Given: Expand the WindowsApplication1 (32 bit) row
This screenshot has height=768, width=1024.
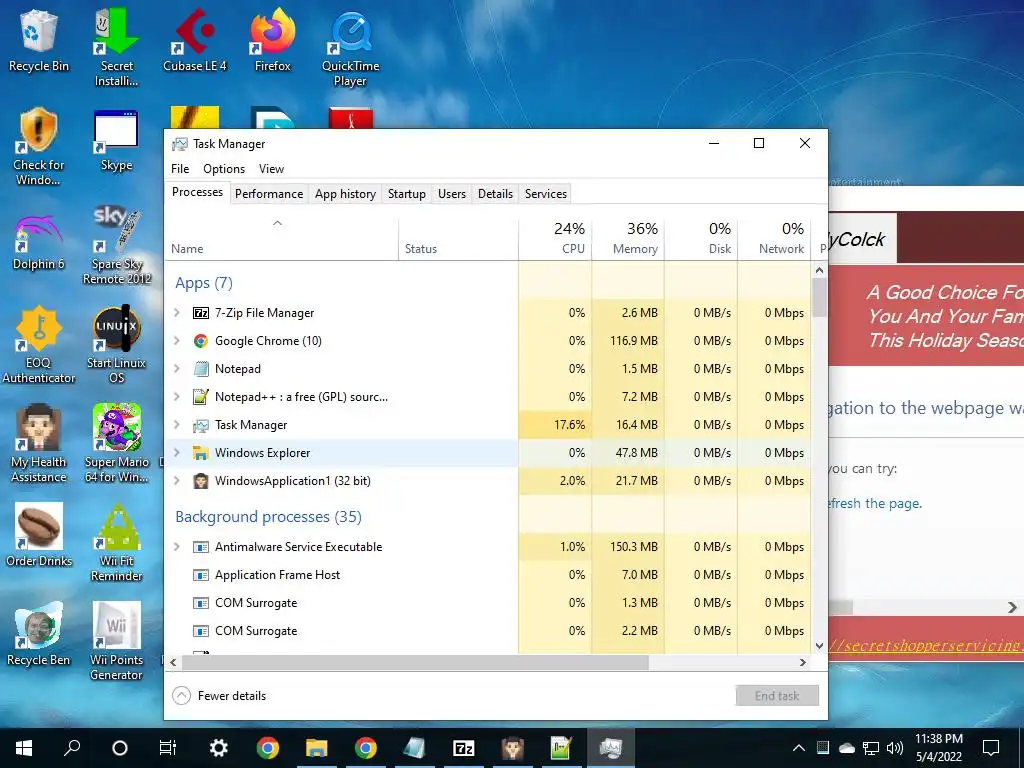Looking at the screenshot, I should pos(176,481).
